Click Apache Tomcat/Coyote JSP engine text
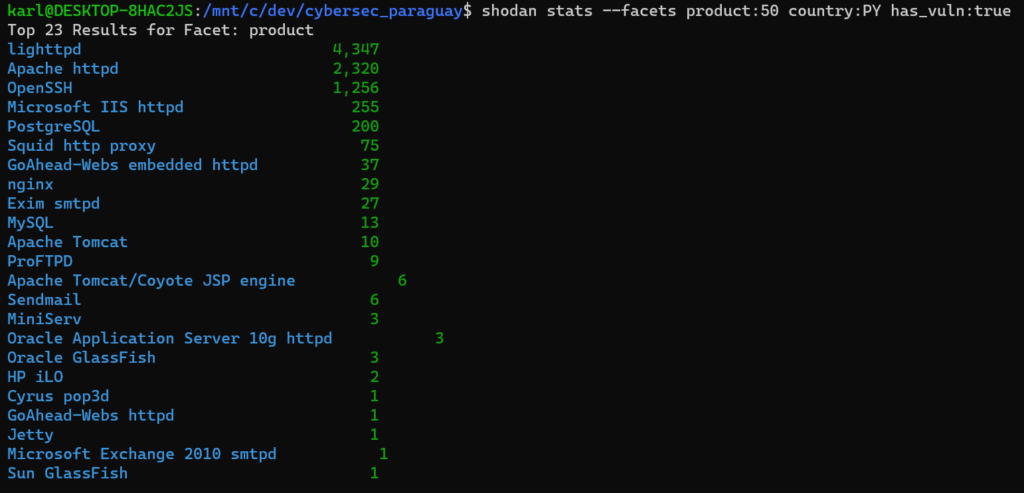 point(151,281)
